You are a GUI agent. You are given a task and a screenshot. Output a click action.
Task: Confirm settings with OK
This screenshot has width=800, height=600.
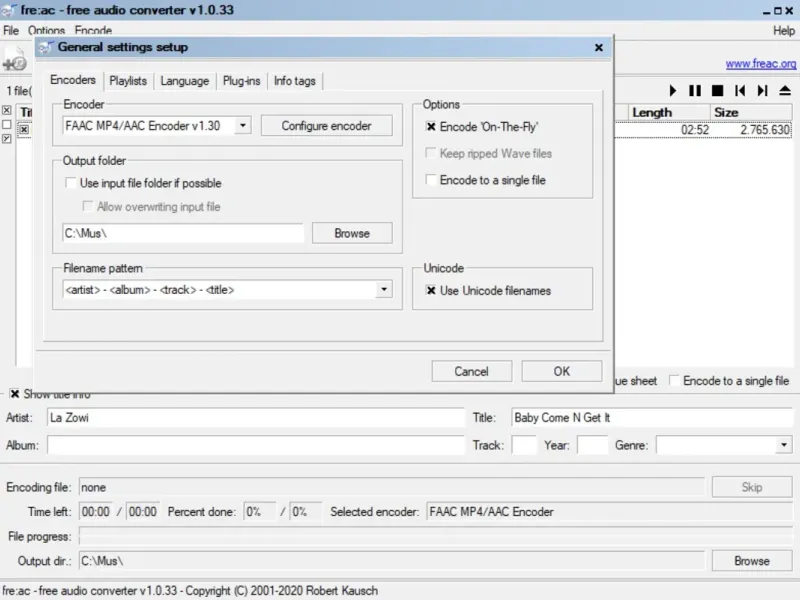pos(562,371)
